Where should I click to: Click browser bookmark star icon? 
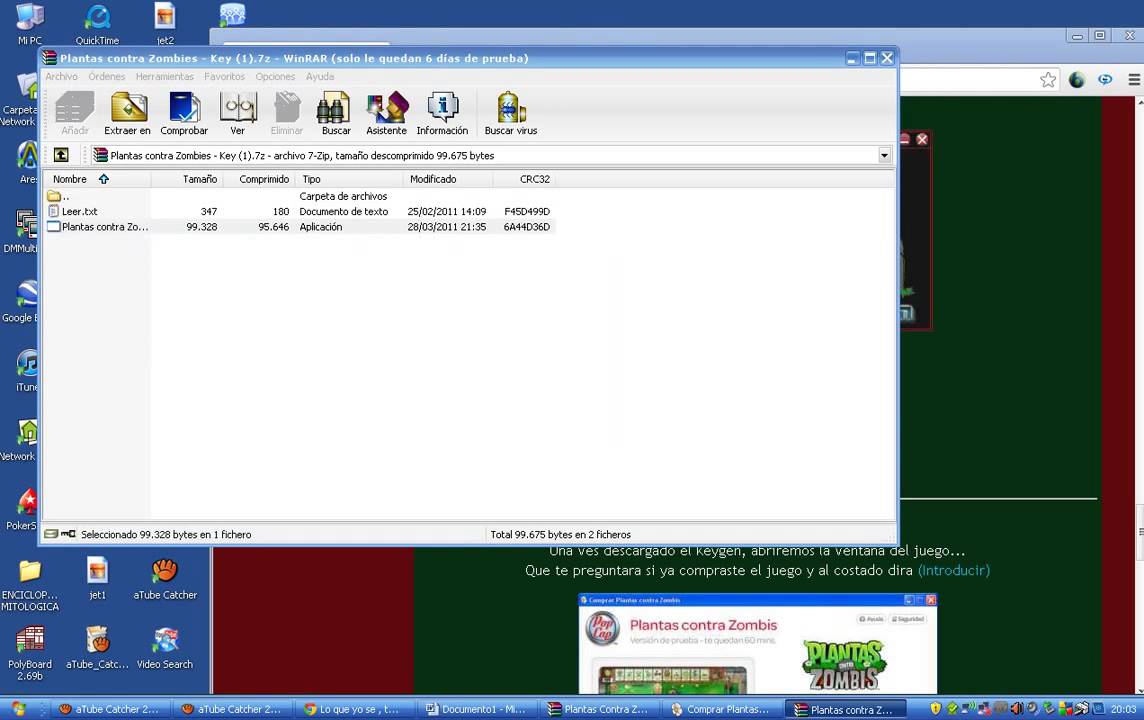coord(1048,80)
